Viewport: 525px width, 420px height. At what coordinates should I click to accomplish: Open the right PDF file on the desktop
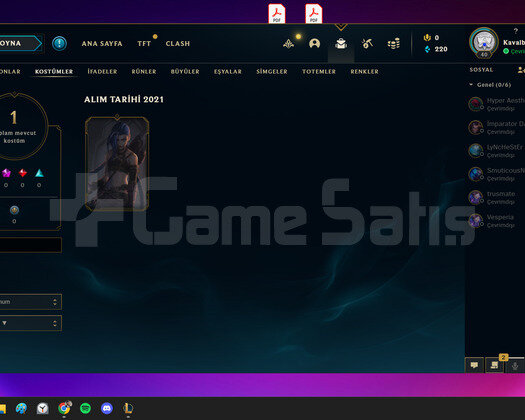coord(314,13)
